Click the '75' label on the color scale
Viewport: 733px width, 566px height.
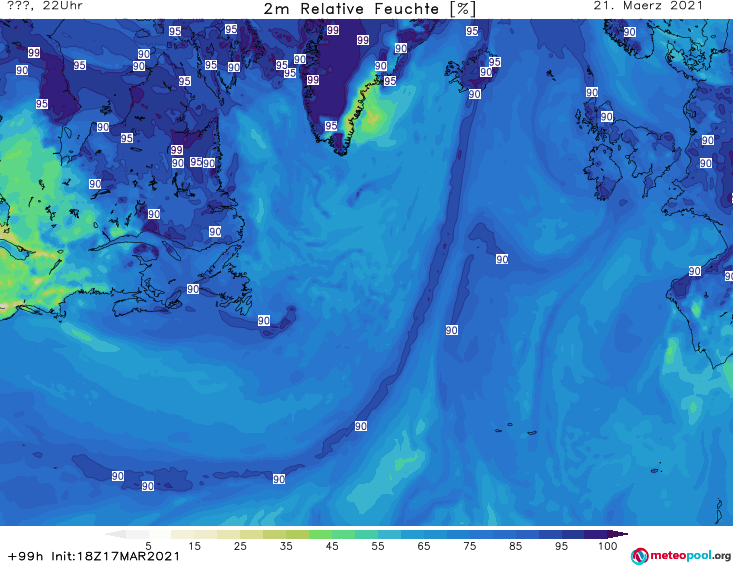(x=469, y=546)
